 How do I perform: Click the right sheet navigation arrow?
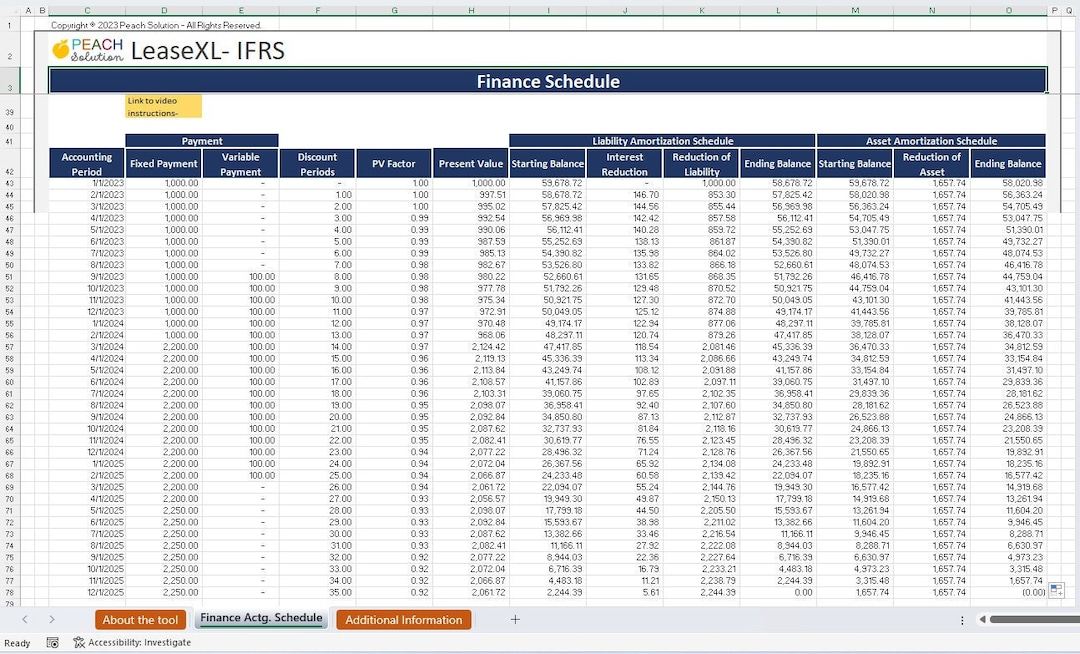(53, 620)
